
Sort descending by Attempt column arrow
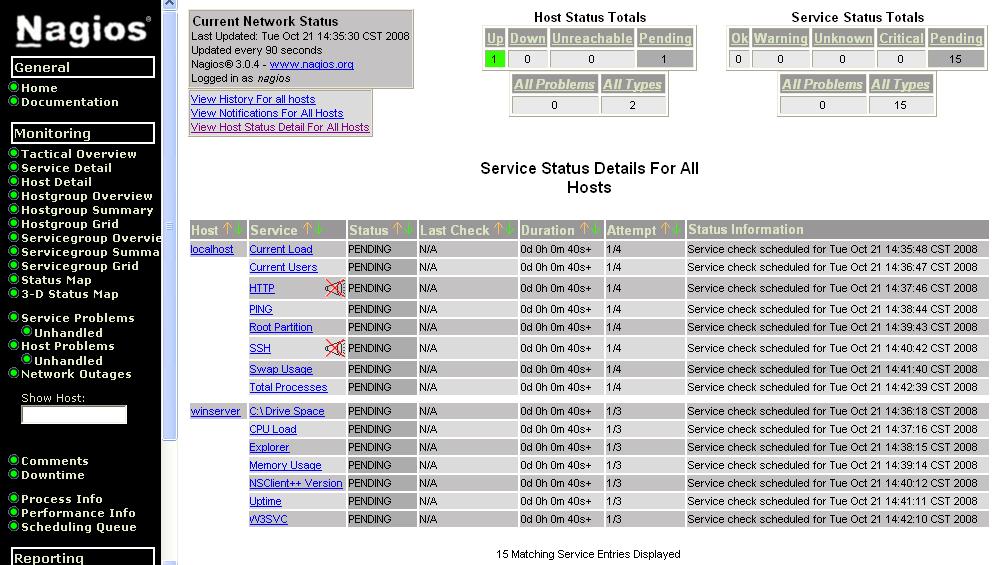pos(677,229)
